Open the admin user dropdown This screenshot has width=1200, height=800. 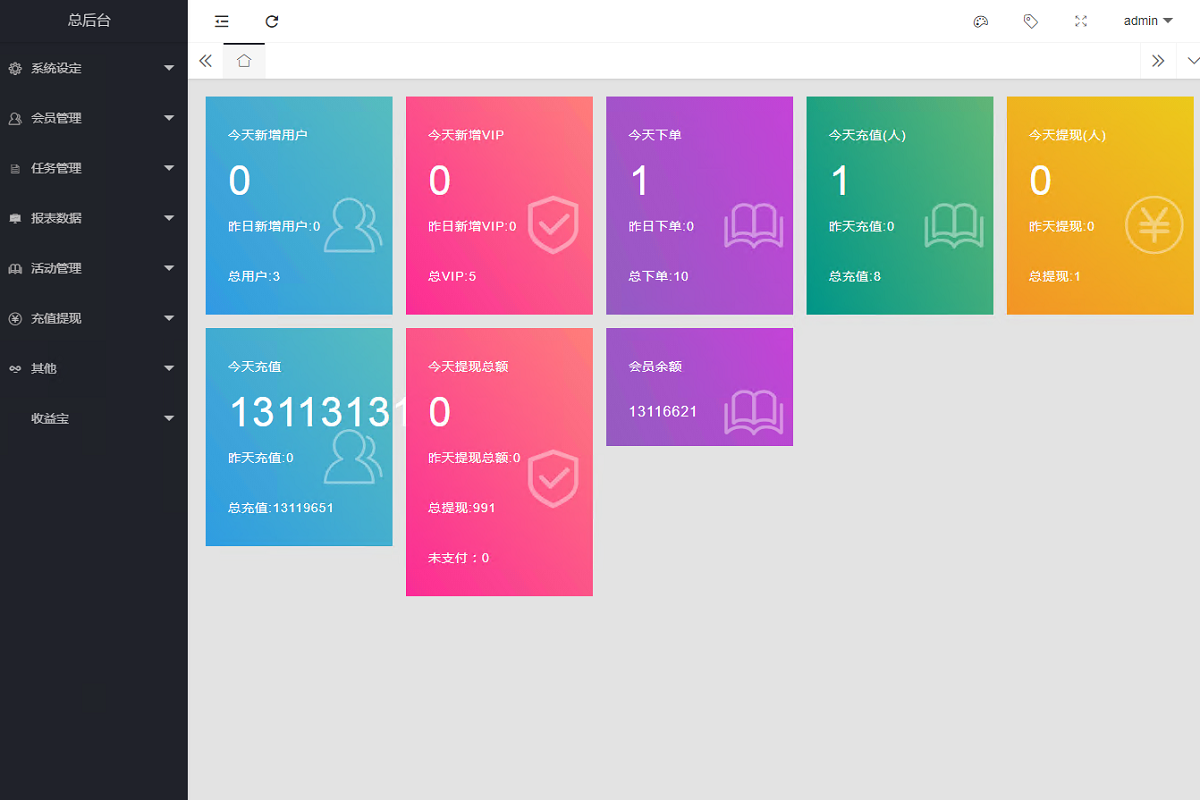point(1147,21)
